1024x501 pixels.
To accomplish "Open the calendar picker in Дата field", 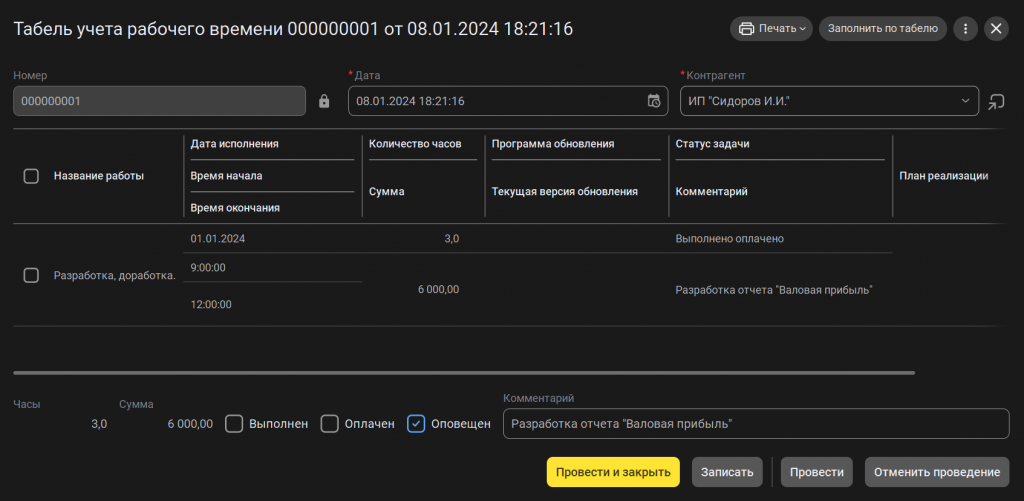I will 654,101.
